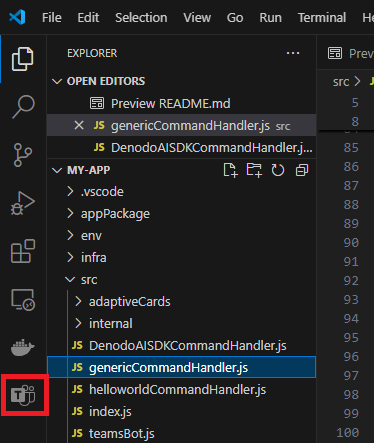Expand the internal folder
The width and height of the screenshot is (374, 443).
(78, 323)
